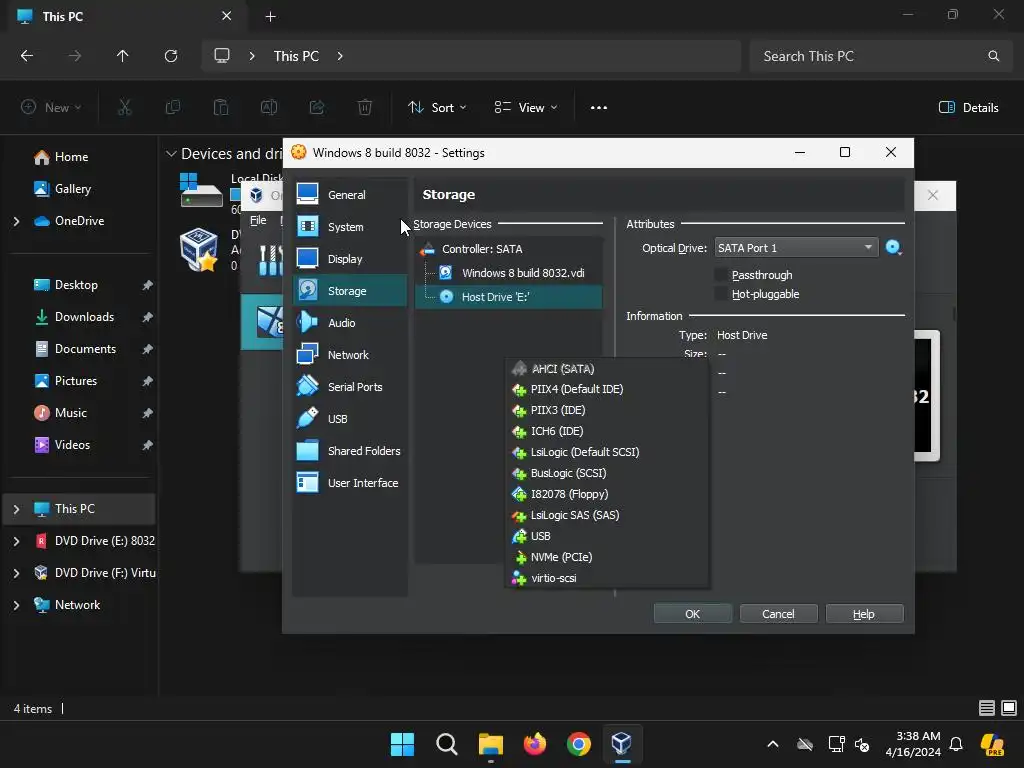Open Home in Explorer sidebar
The image size is (1024, 768).
71,157
